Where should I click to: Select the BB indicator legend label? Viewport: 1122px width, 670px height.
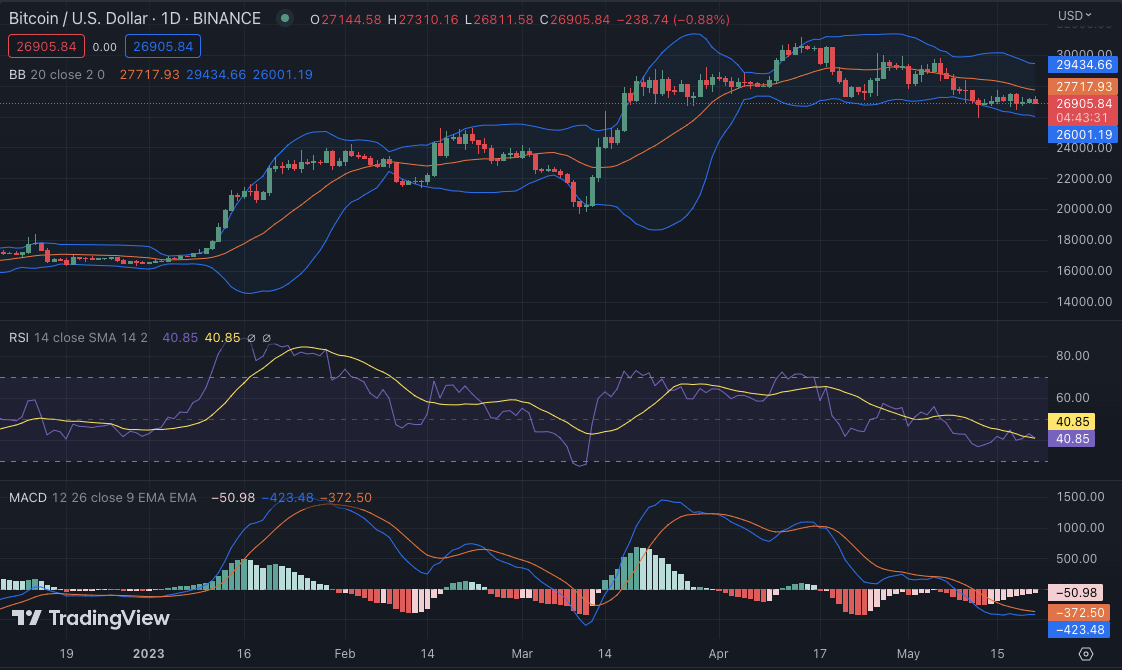(x=18, y=74)
